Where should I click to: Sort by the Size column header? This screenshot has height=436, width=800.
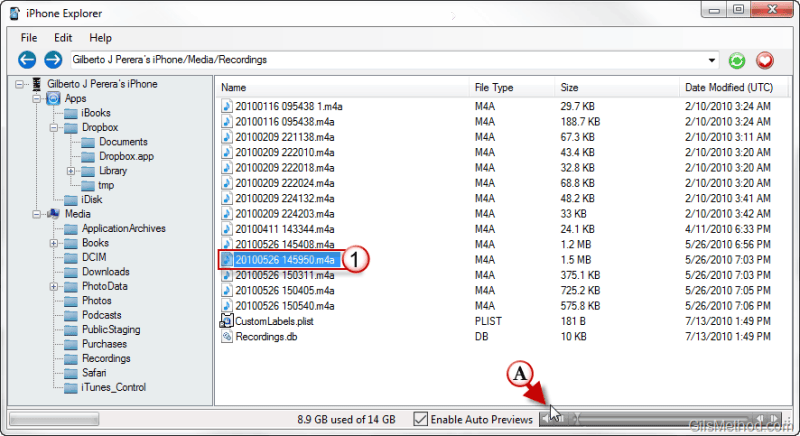616,88
